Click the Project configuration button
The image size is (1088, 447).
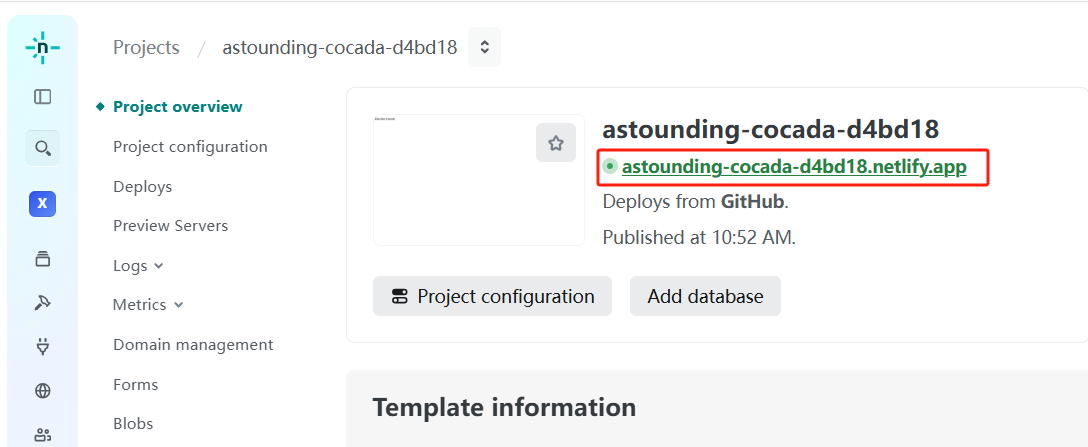492,296
